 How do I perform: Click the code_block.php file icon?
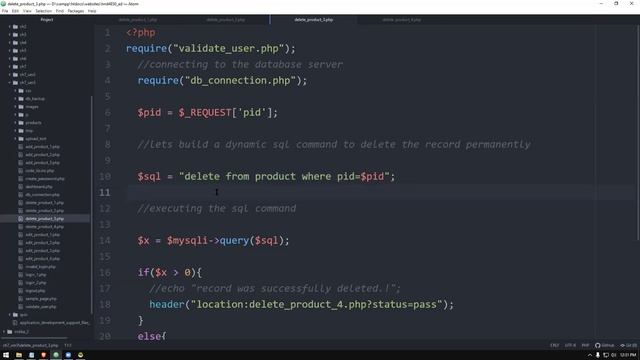21,171
